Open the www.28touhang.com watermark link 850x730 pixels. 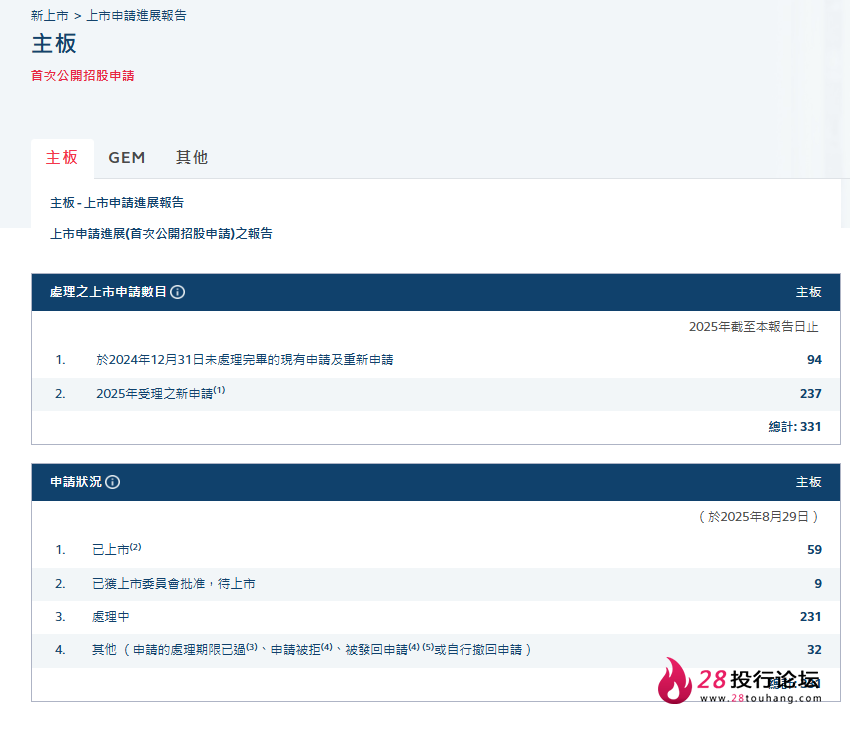pyautogui.click(x=761, y=699)
